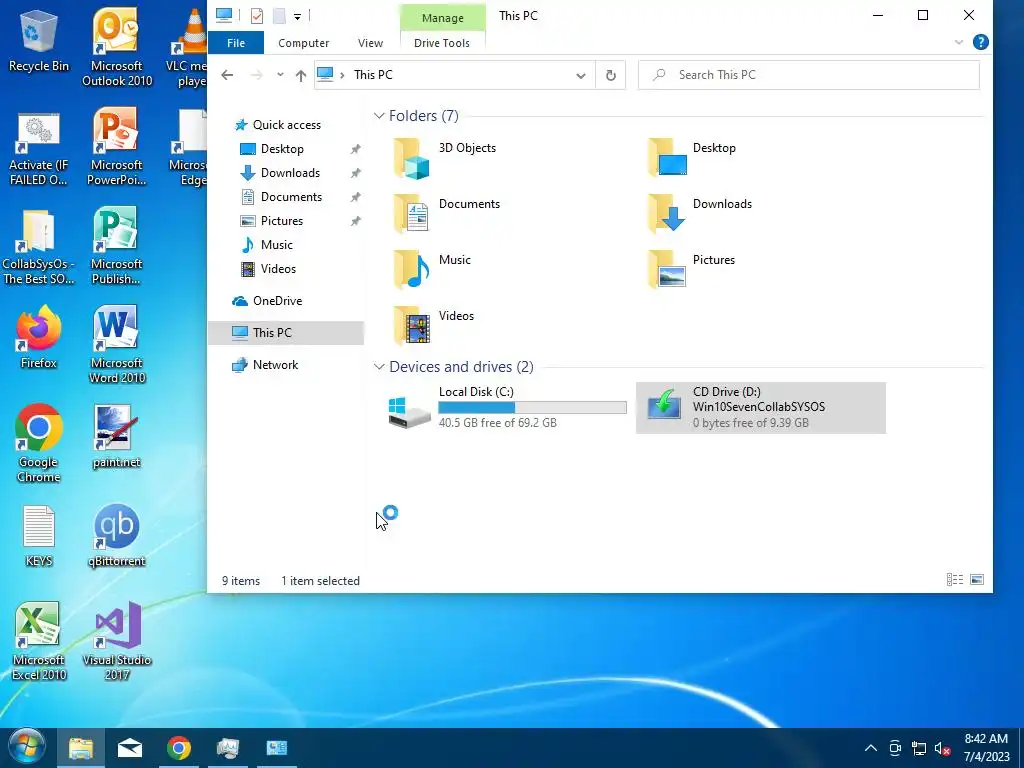Open Firefox from the desktop
Image resolution: width=1024 pixels, height=768 pixels.
tap(39, 337)
